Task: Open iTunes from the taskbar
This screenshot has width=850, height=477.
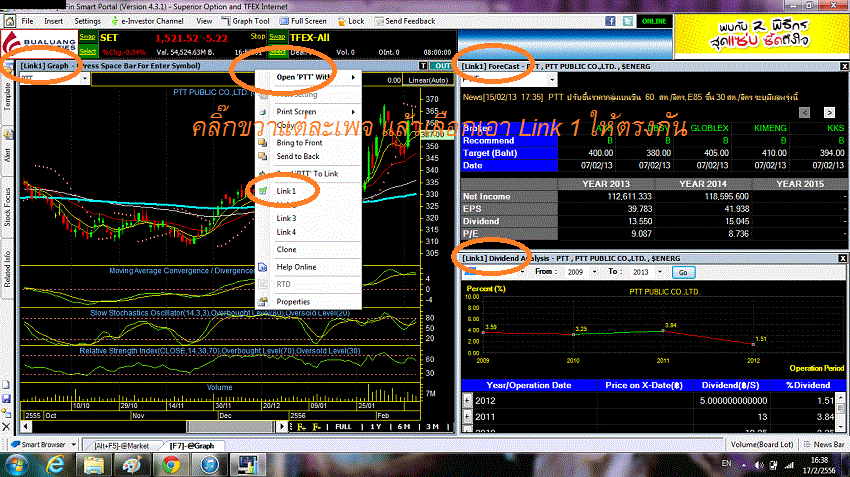Action: coord(209,465)
